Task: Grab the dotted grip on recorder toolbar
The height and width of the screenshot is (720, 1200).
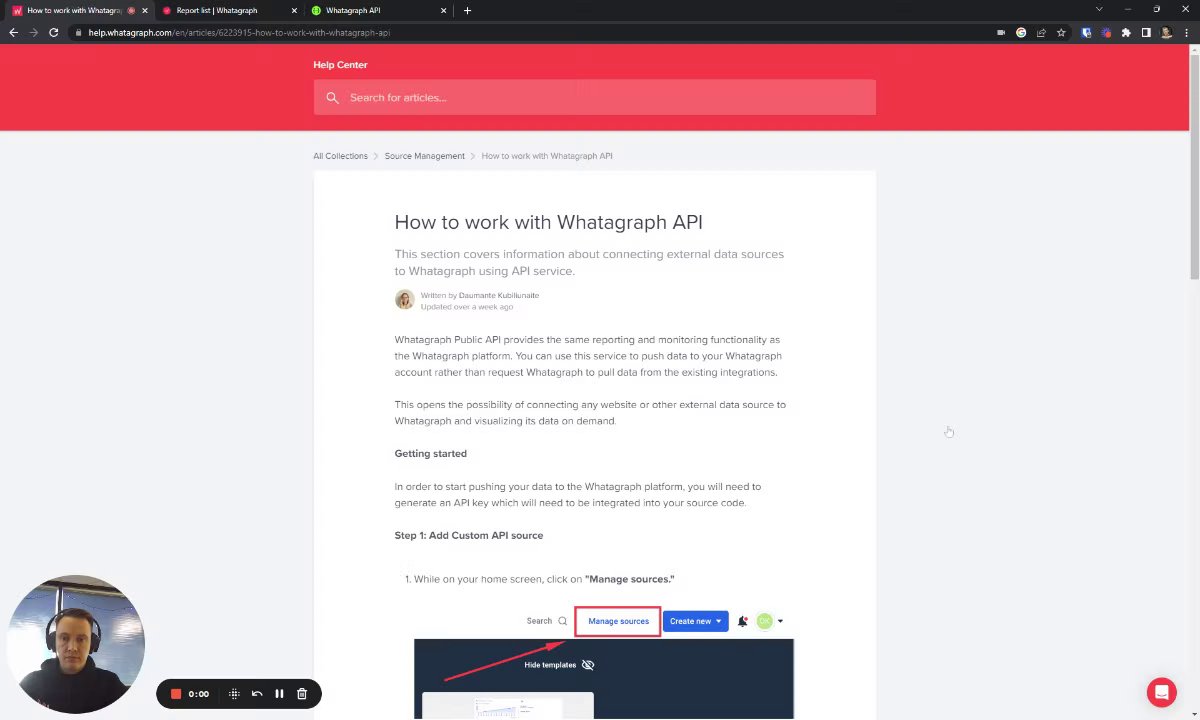Action: (234, 694)
